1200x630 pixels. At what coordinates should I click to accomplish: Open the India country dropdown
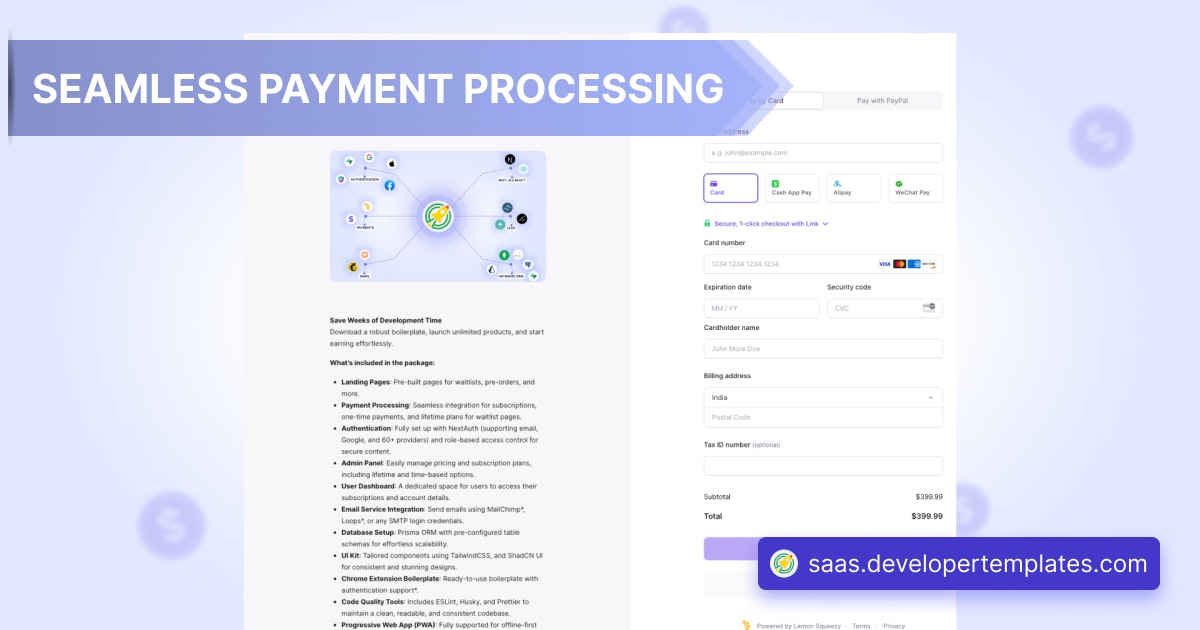823,397
